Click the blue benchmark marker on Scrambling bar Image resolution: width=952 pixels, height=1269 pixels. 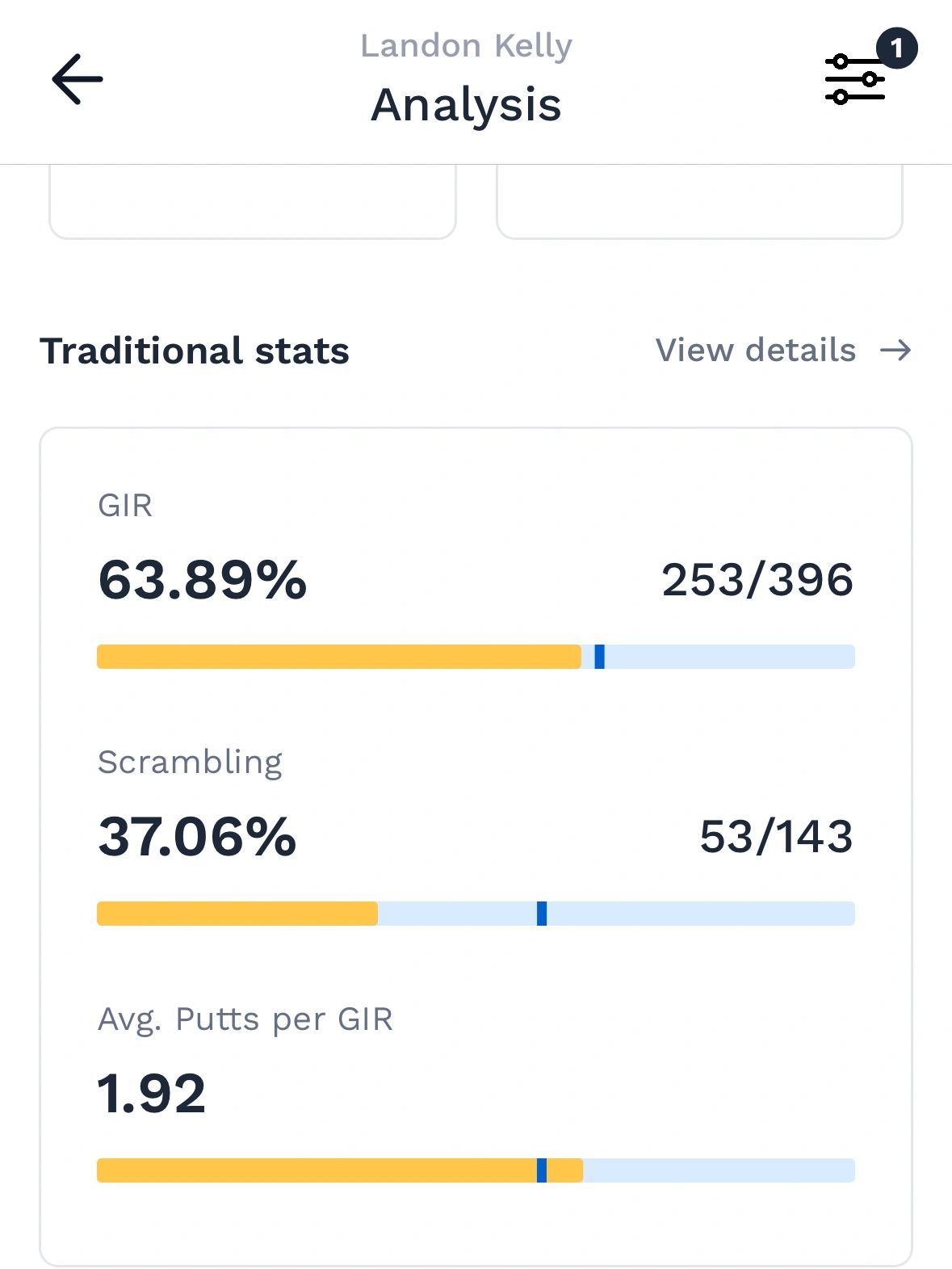pos(542,914)
